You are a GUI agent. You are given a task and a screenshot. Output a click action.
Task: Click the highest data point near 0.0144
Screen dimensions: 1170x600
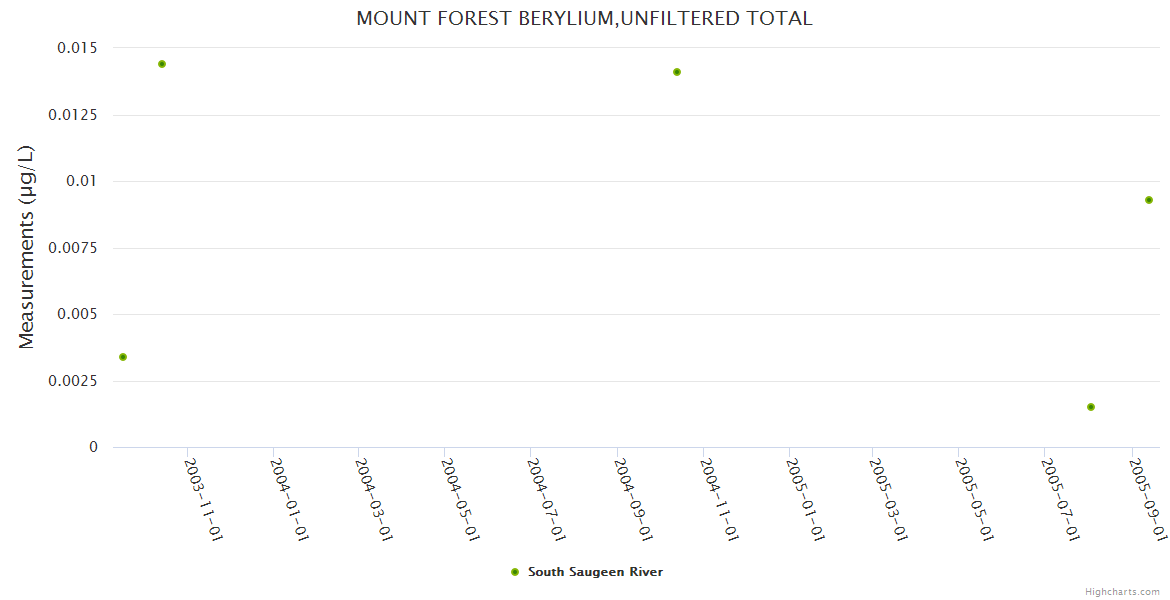(162, 64)
